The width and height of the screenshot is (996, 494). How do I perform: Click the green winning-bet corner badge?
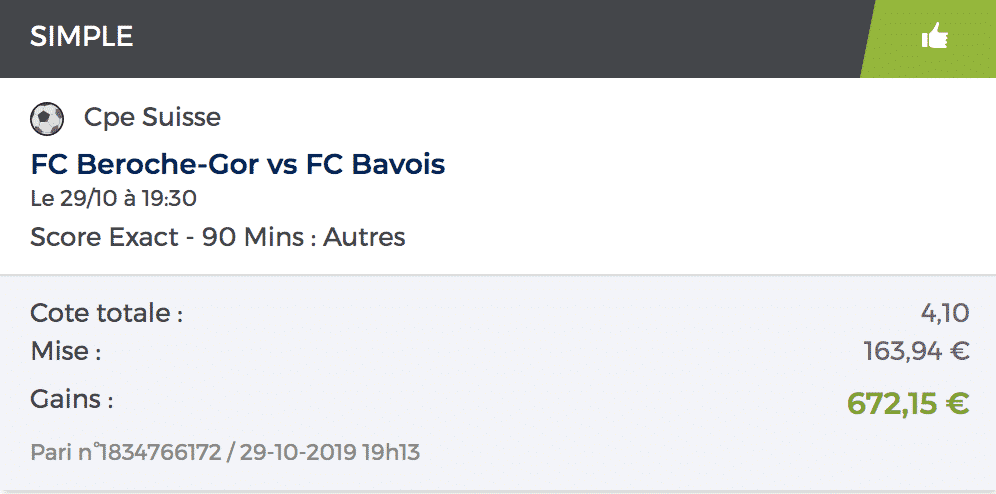click(x=928, y=39)
